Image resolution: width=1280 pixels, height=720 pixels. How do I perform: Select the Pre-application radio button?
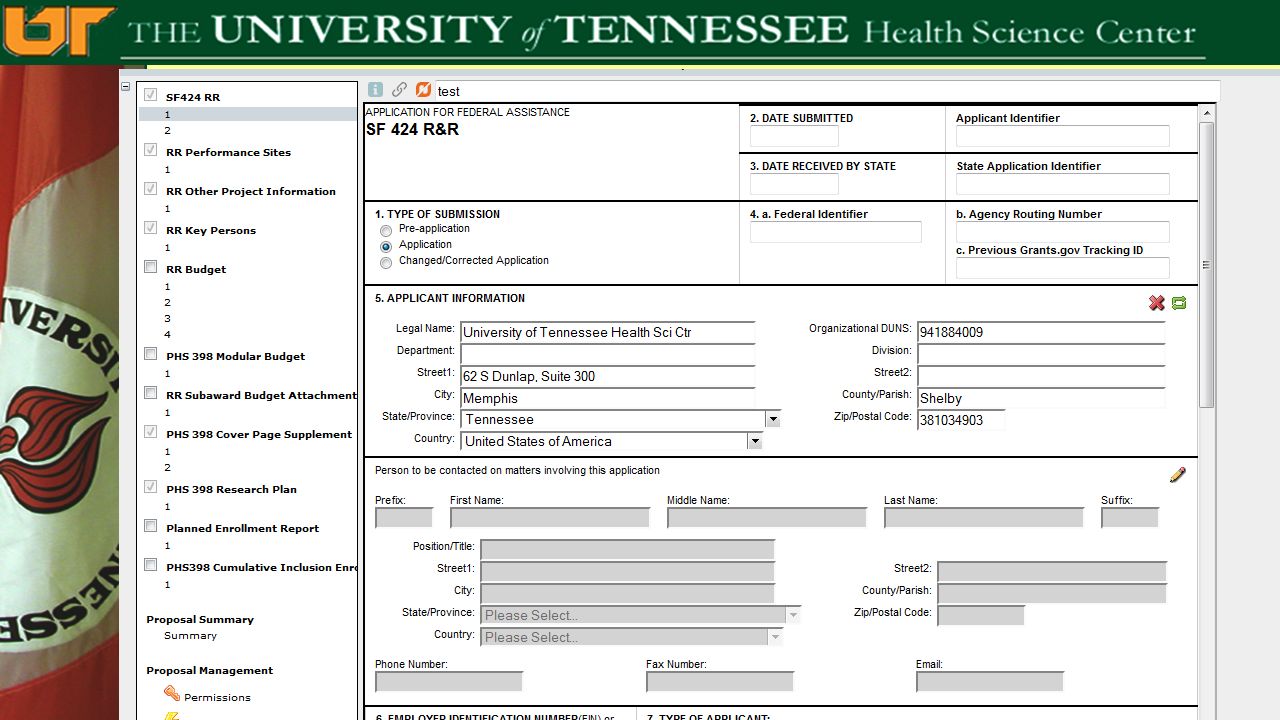tap(386, 231)
